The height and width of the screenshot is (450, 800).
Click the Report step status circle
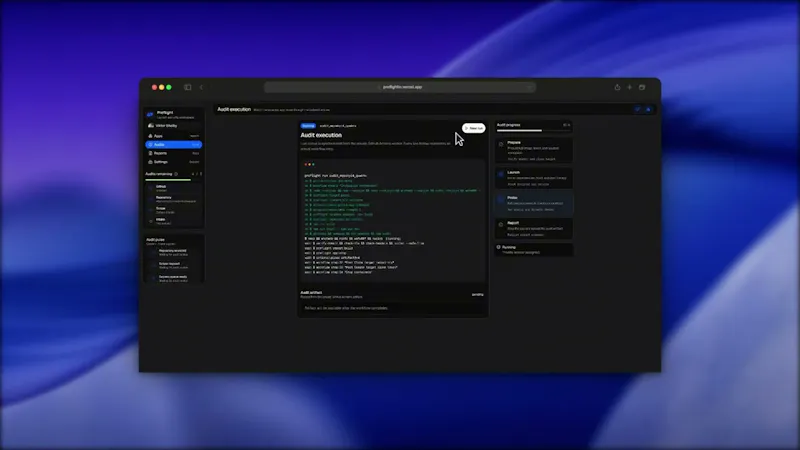point(501,224)
